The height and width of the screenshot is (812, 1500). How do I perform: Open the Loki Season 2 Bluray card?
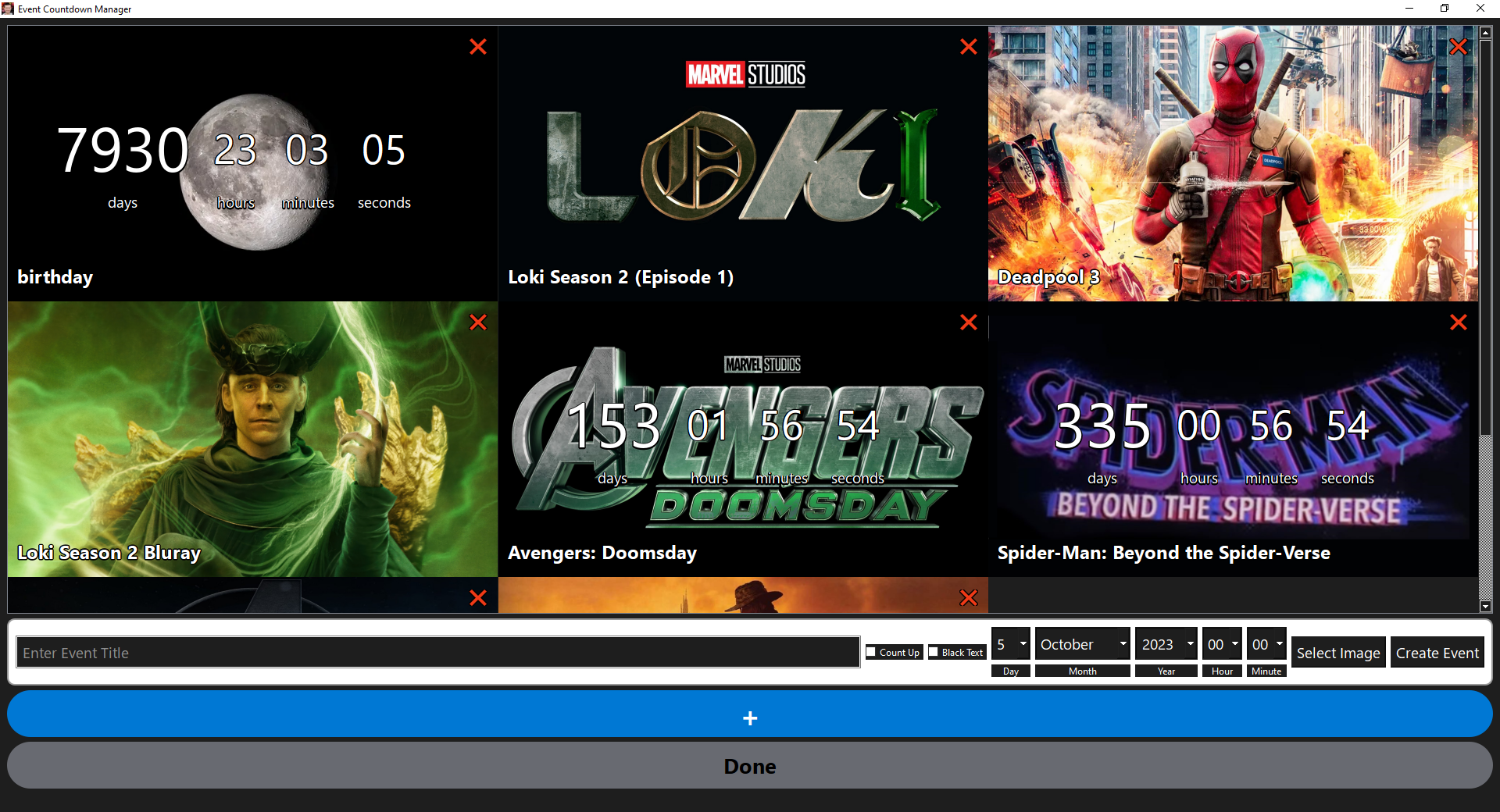coord(252,439)
